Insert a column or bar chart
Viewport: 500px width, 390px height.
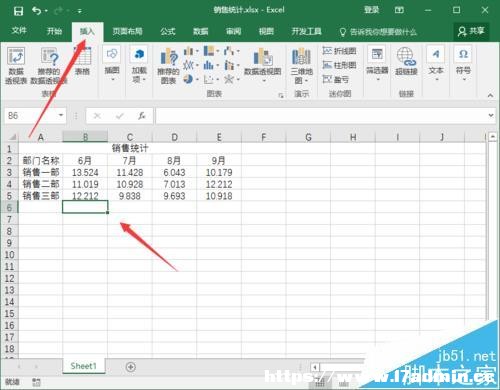[191, 51]
